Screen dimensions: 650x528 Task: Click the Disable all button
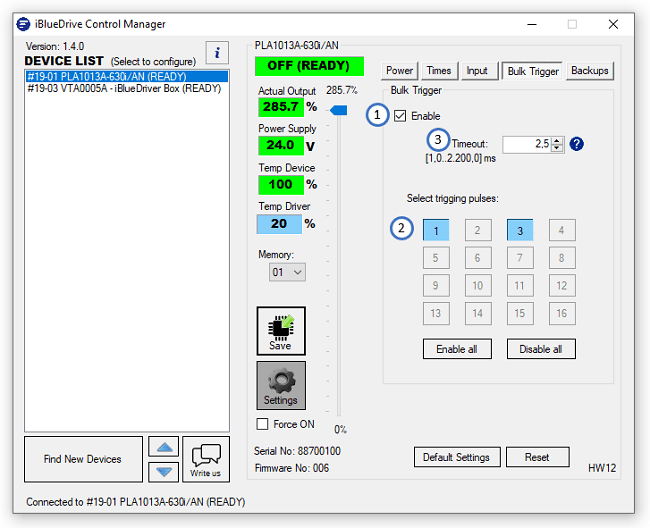[x=541, y=349]
